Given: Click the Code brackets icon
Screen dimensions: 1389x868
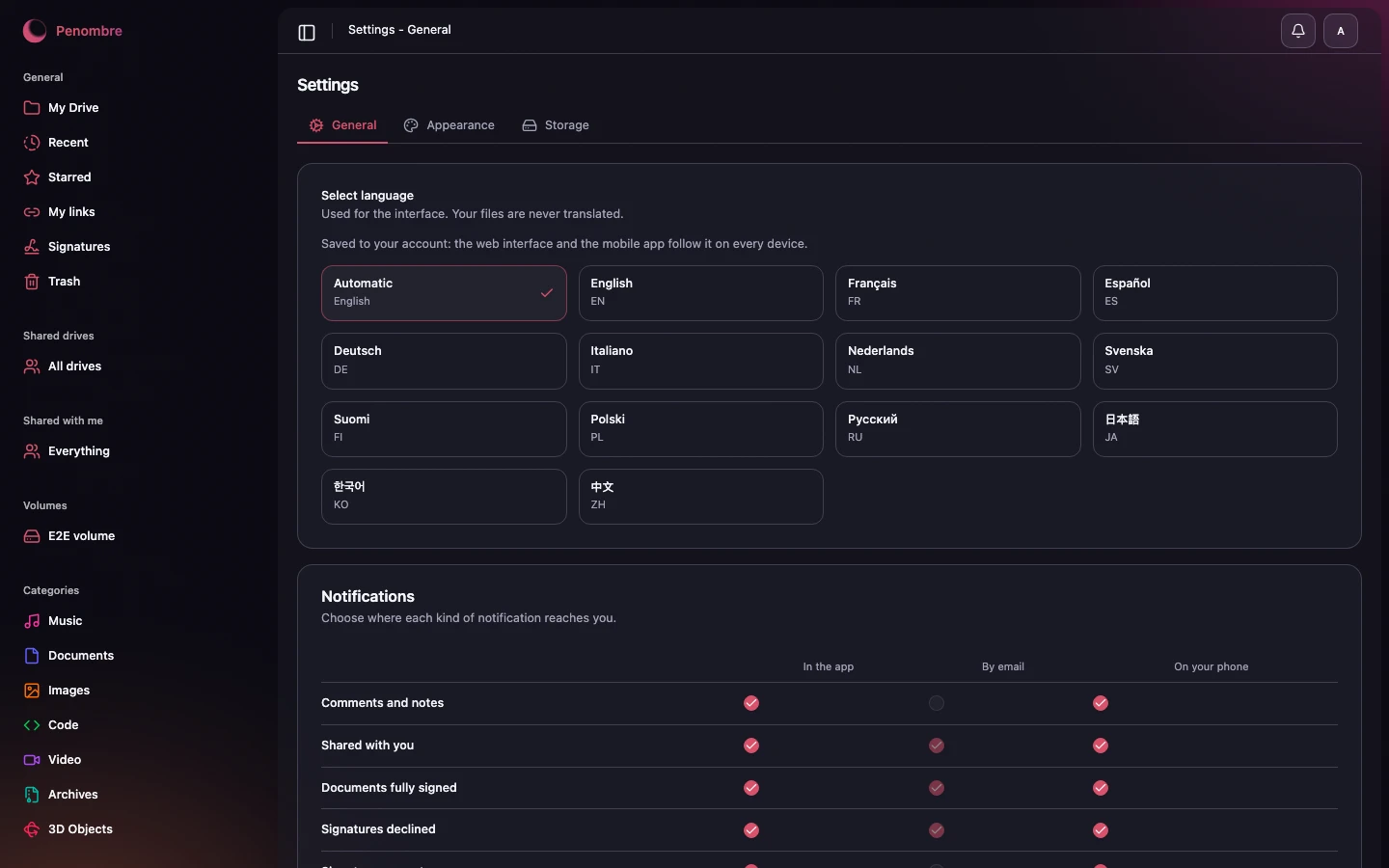Looking at the screenshot, I should [x=32, y=725].
